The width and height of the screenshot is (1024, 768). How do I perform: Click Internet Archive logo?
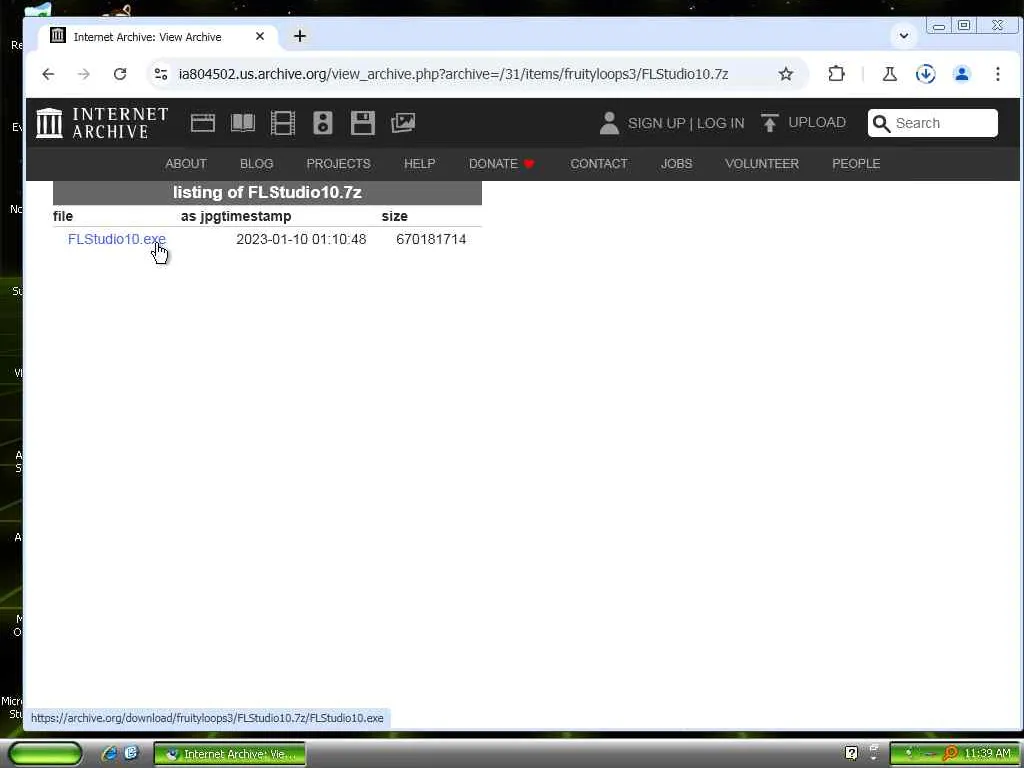(102, 123)
